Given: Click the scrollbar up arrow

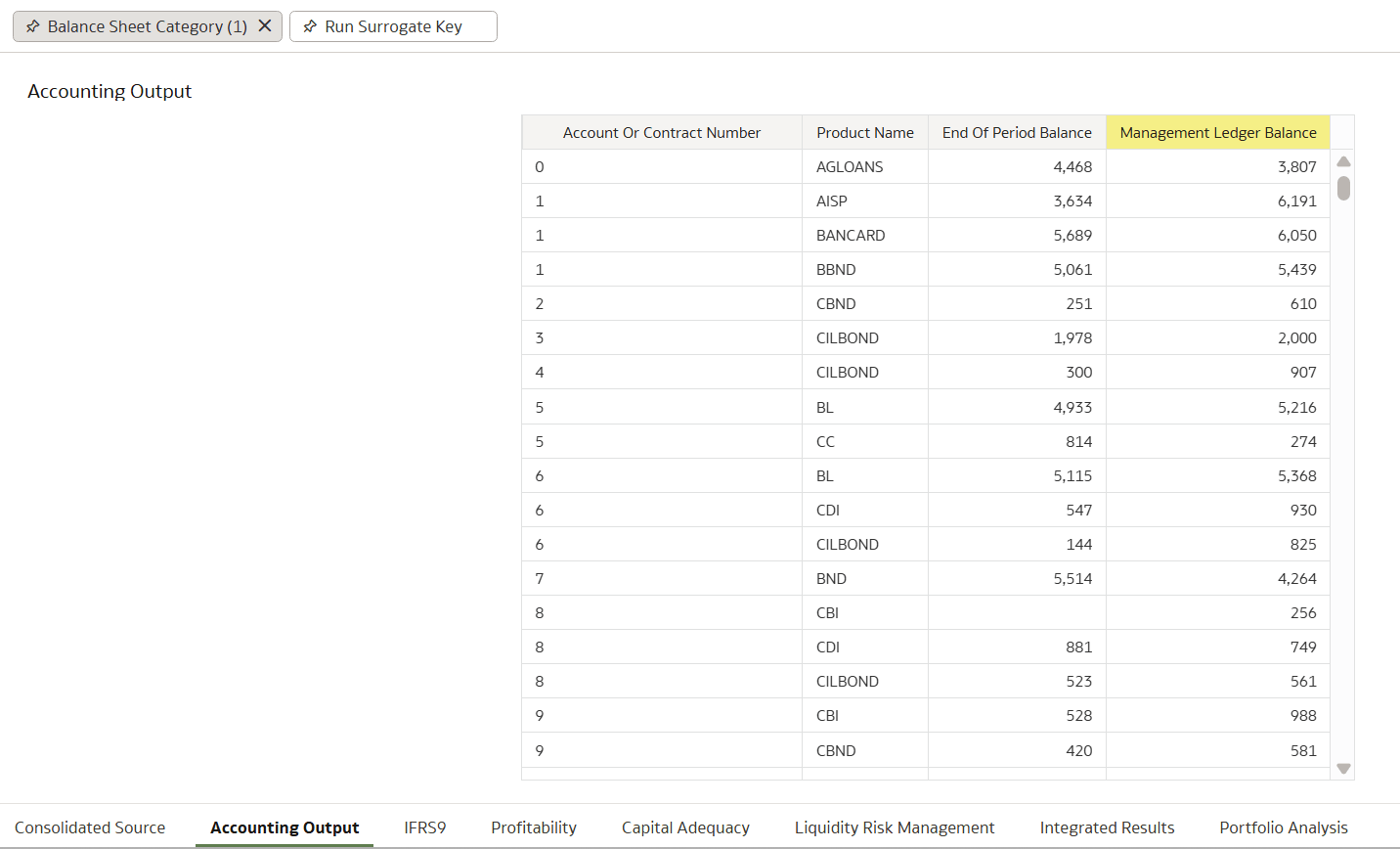Looking at the screenshot, I should coord(1343,160).
